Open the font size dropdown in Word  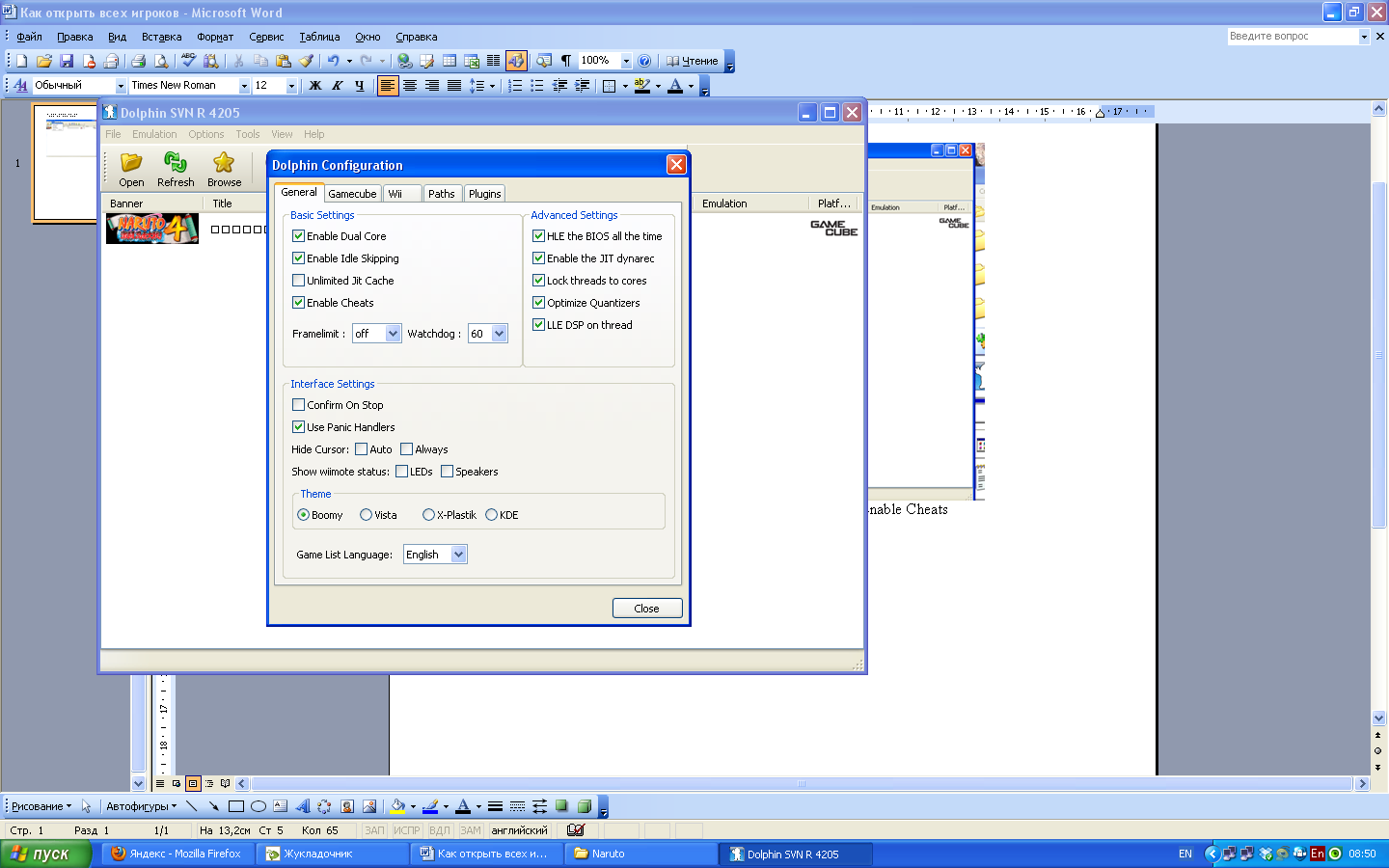[x=291, y=86]
